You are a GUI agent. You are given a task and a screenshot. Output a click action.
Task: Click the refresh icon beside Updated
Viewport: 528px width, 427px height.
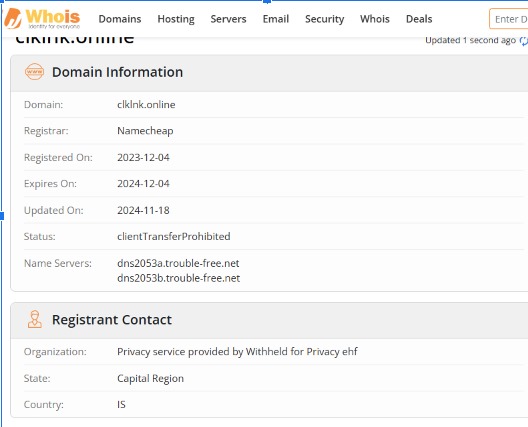(x=524, y=40)
